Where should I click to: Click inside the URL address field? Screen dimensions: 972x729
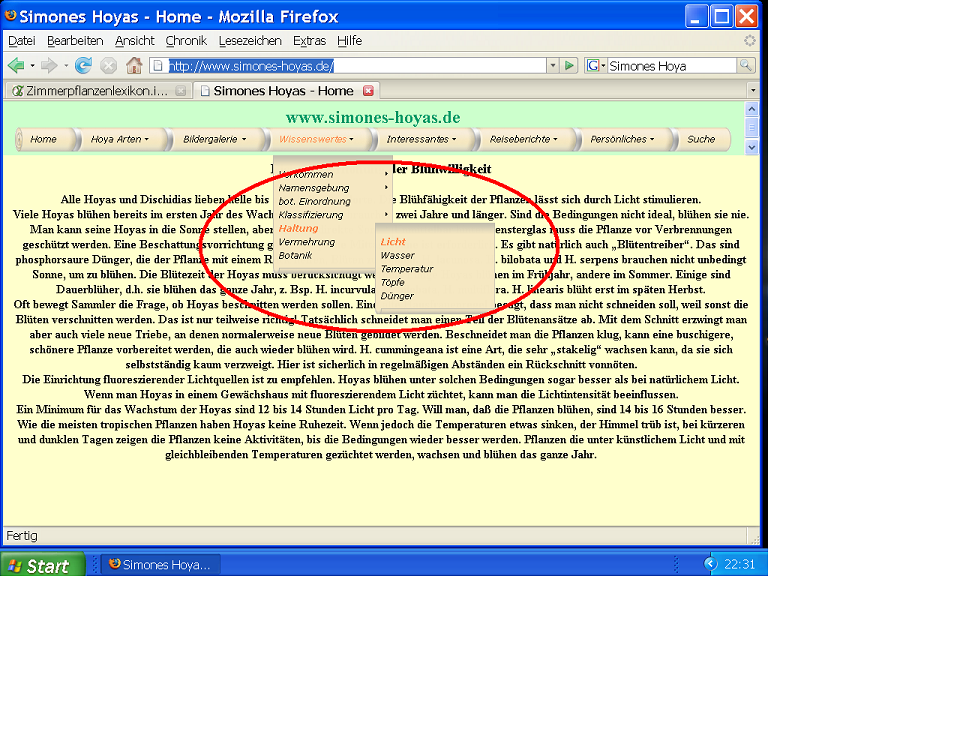(350, 66)
